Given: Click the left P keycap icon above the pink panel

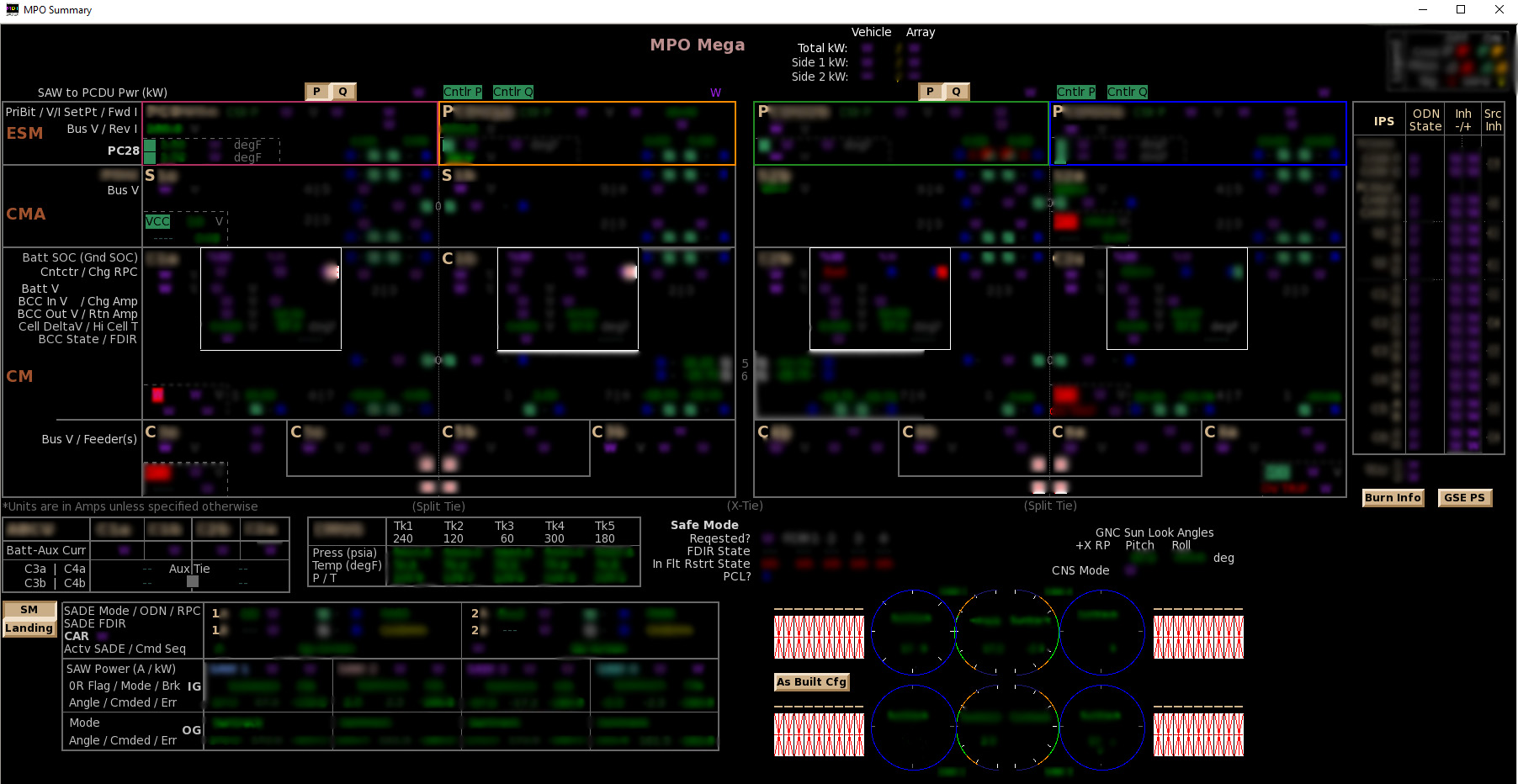Looking at the screenshot, I should 316,91.
